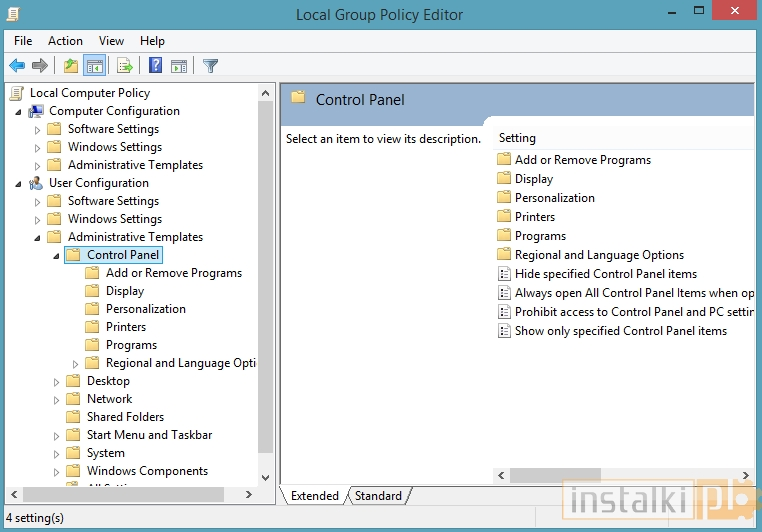Select Software Settings under User Configuration
The image size is (762, 532).
pyautogui.click(x=113, y=201)
